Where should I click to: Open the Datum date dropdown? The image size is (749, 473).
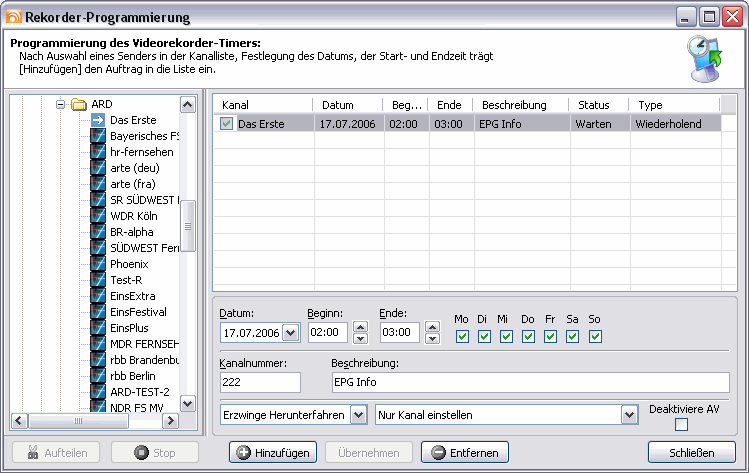[x=290, y=332]
